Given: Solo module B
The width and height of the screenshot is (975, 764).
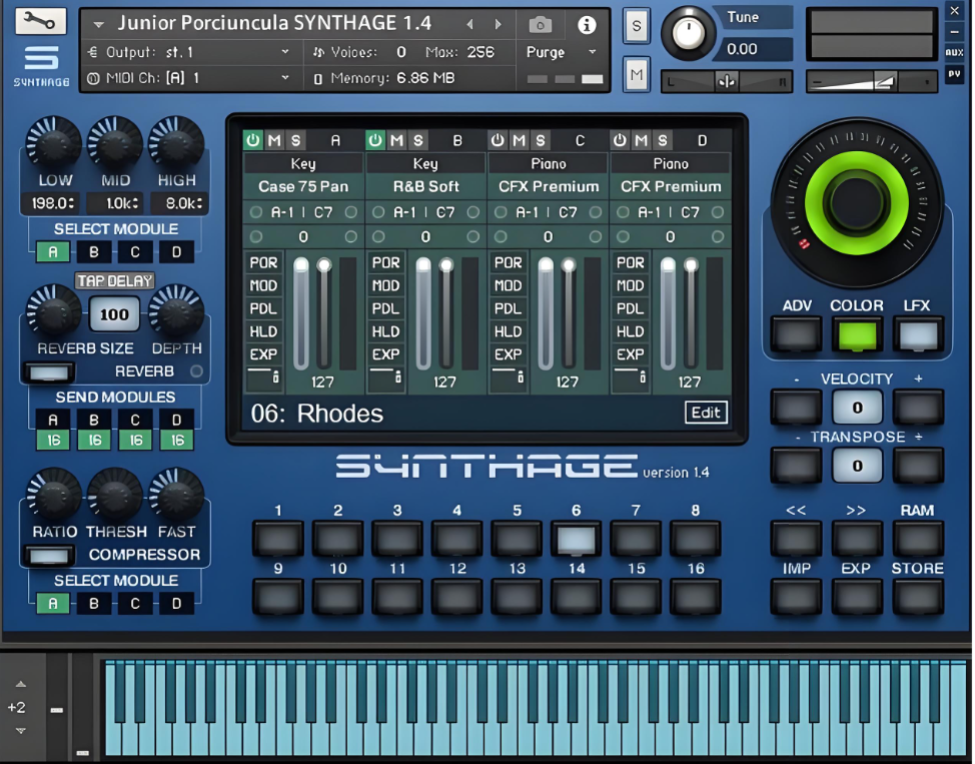Looking at the screenshot, I should click(418, 140).
